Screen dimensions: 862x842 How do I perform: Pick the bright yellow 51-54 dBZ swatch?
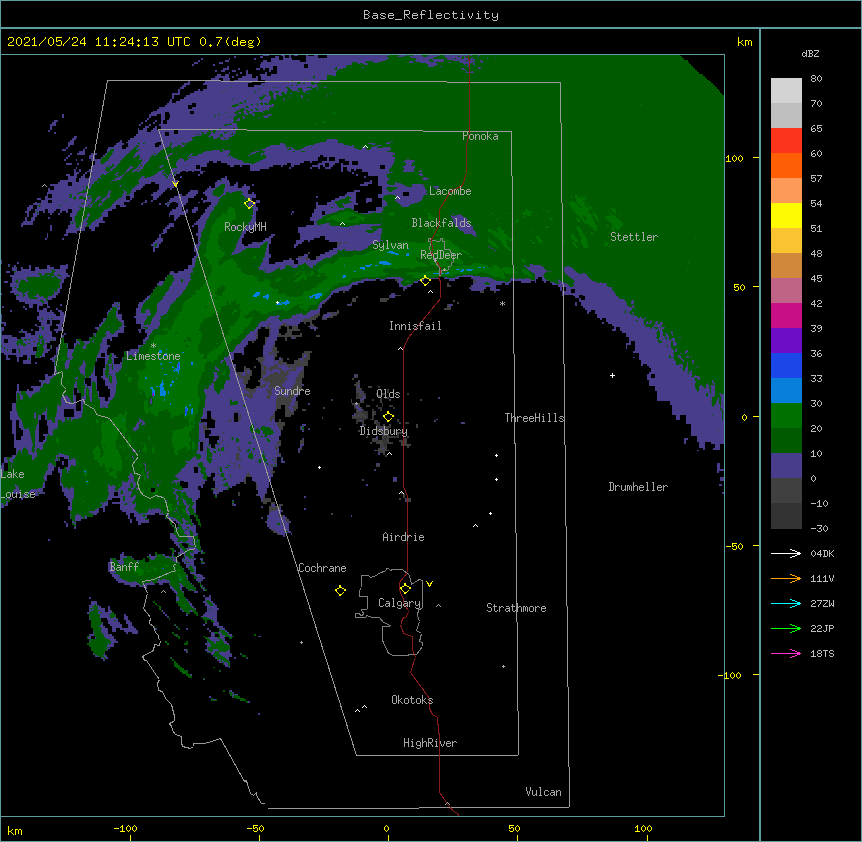point(786,215)
